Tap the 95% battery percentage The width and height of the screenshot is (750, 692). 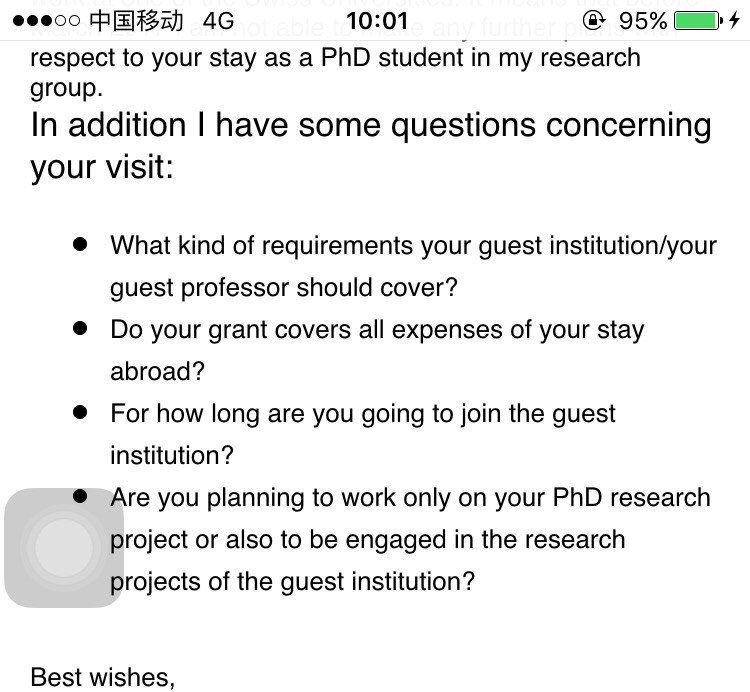point(643,21)
